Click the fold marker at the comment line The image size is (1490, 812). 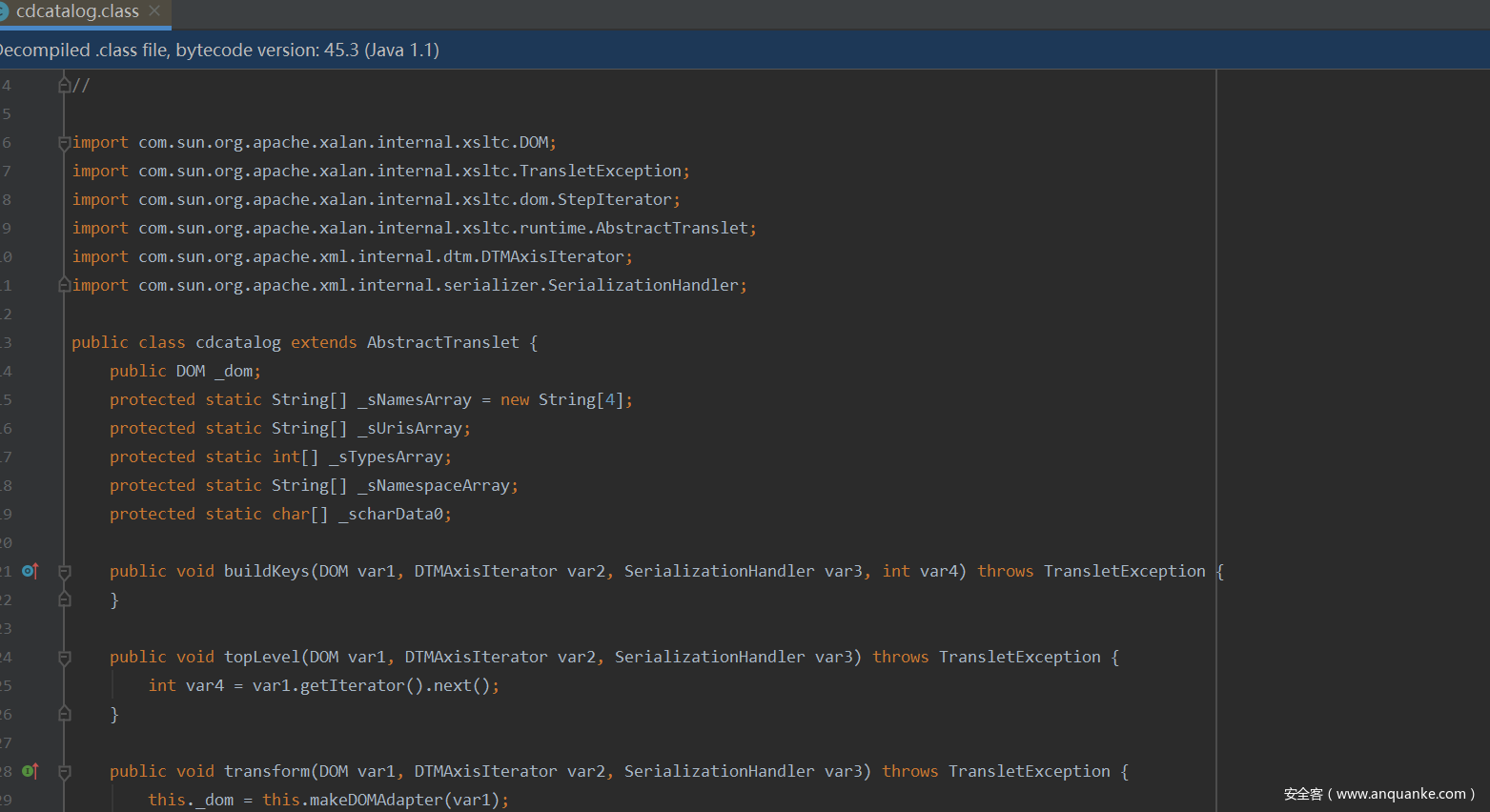pos(64,86)
